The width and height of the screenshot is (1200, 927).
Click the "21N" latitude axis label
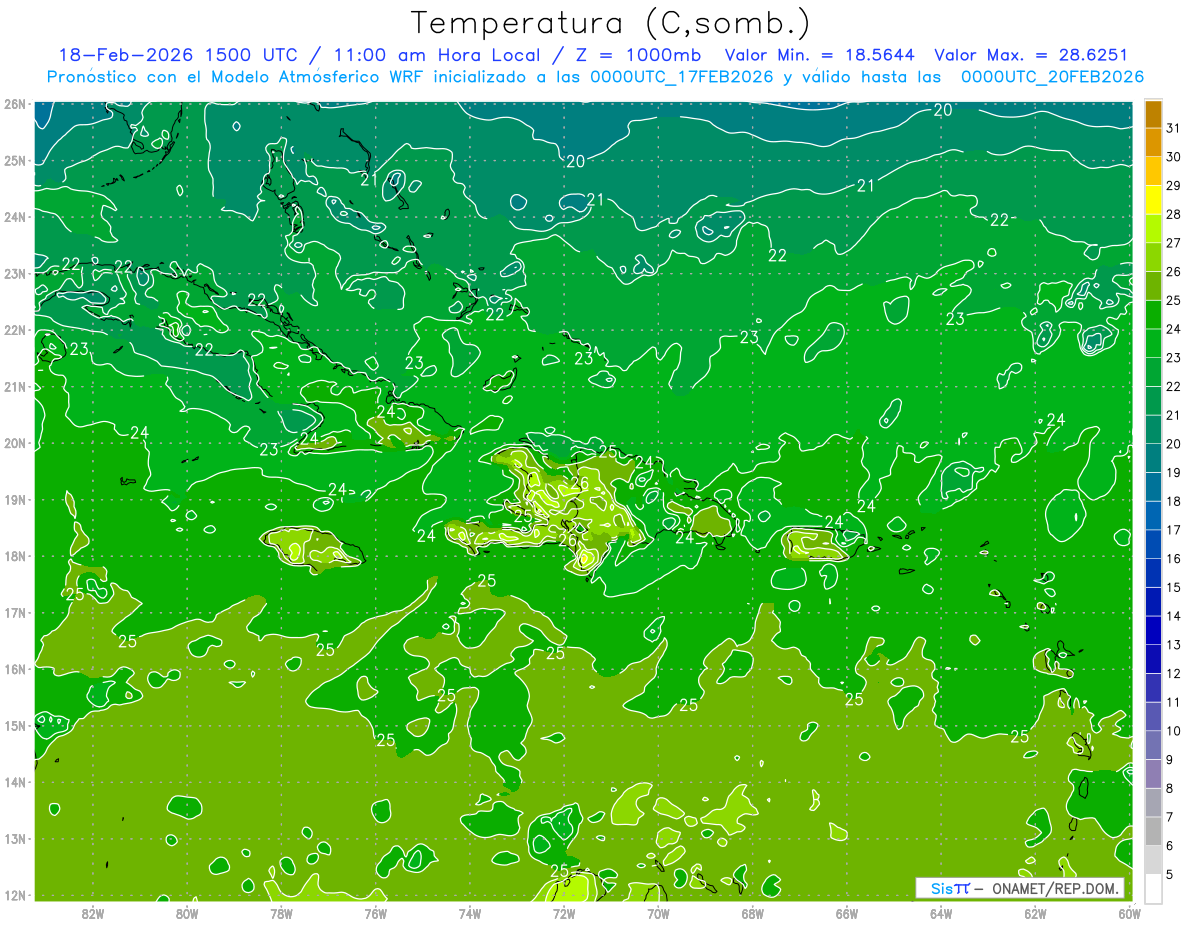(x=14, y=387)
